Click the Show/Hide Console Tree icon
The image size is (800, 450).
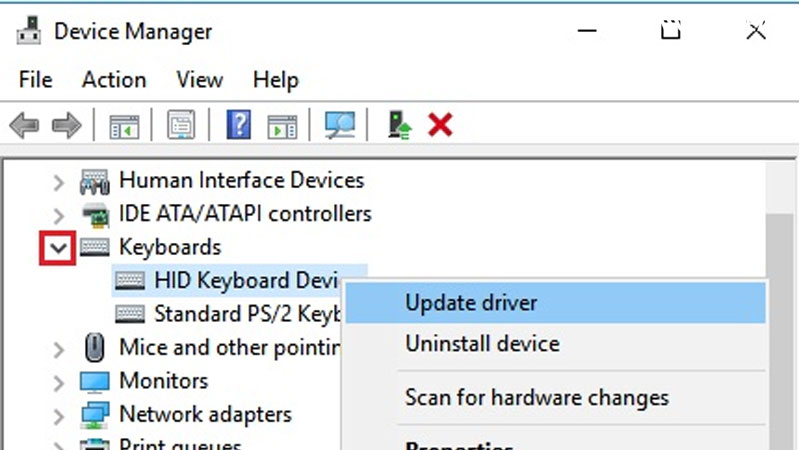click(x=124, y=125)
